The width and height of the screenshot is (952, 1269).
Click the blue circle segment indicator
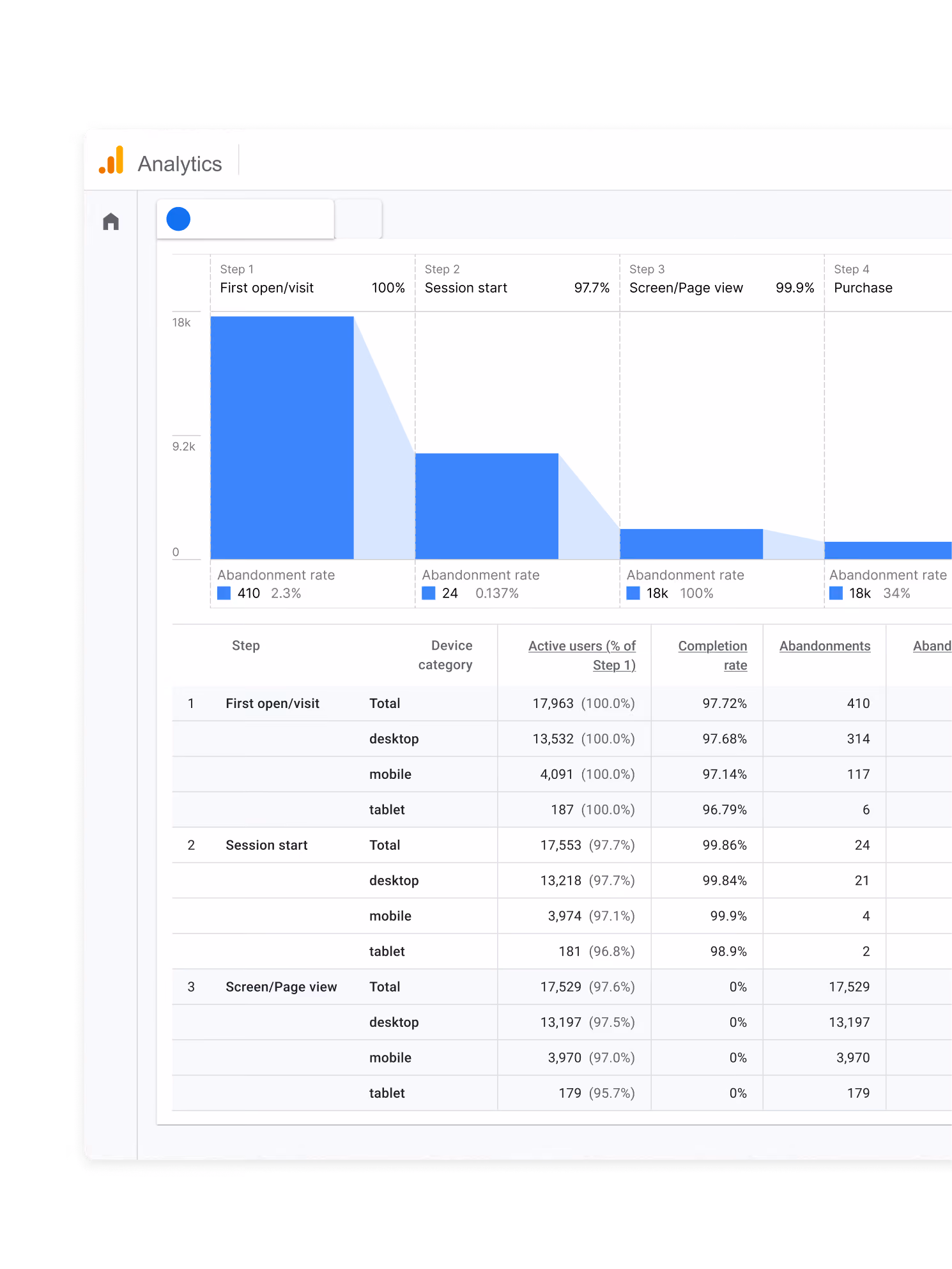[x=178, y=219]
